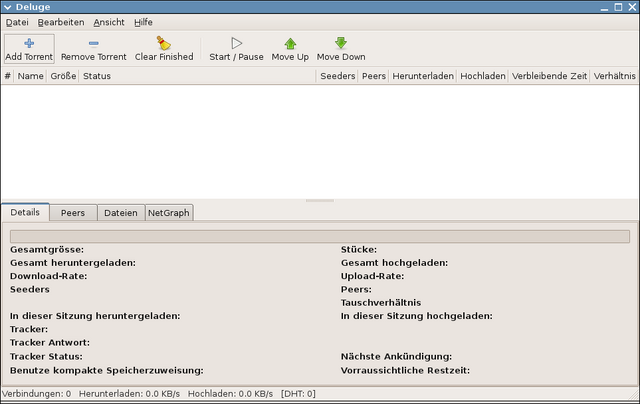
Task: Open the Bearbeiten menu
Action: click(x=61, y=22)
